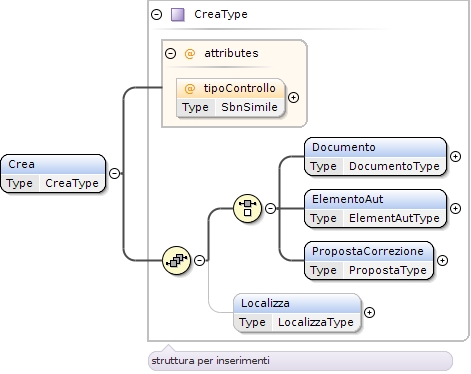
Task: Collapse the Crea element children
Action: 114,173
